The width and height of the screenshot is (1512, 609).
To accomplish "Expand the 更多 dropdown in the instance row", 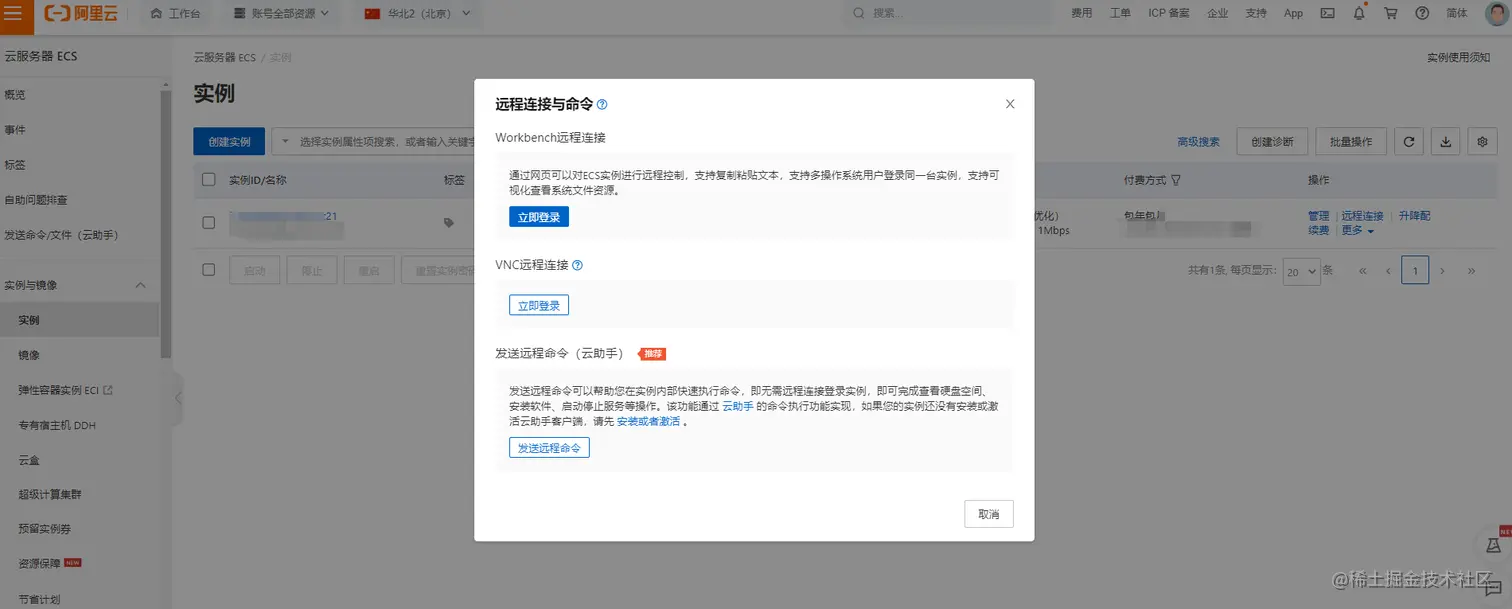I will click(1357, 231).
